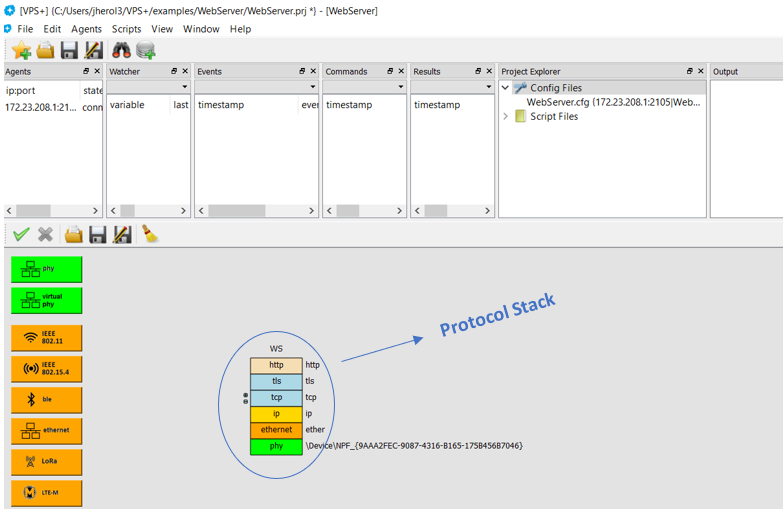Collapse the Config Files tree node
Image resolution: width=783 pixels, height=509 pixels.
[x=506, y=88]
